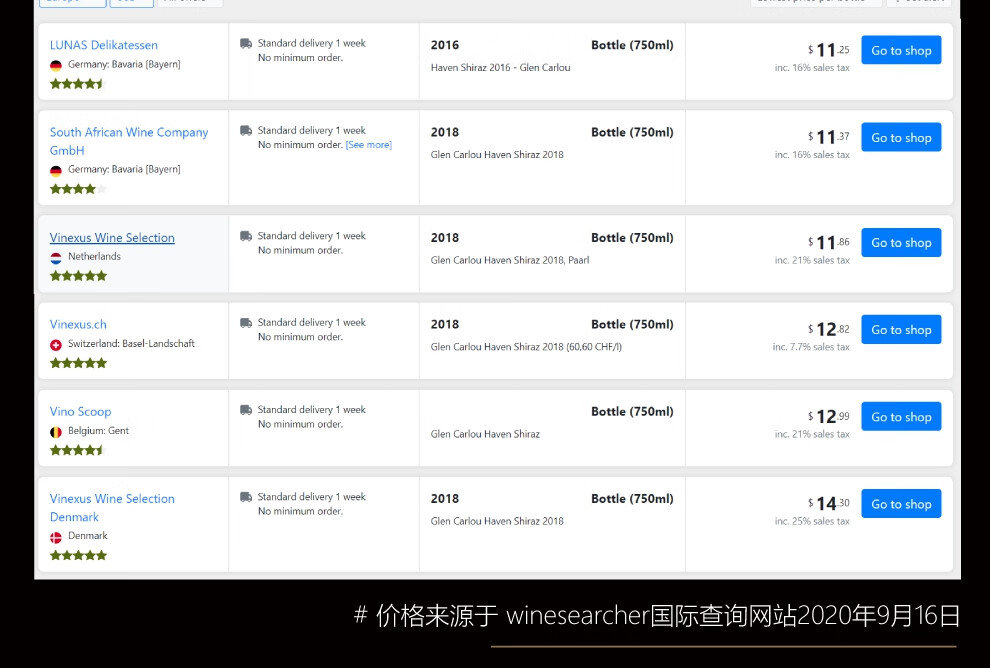Click delivery truck icon in Vinexus Netherlands row
The height and width of the screenshot is (668, 990).
pos(246,236)
